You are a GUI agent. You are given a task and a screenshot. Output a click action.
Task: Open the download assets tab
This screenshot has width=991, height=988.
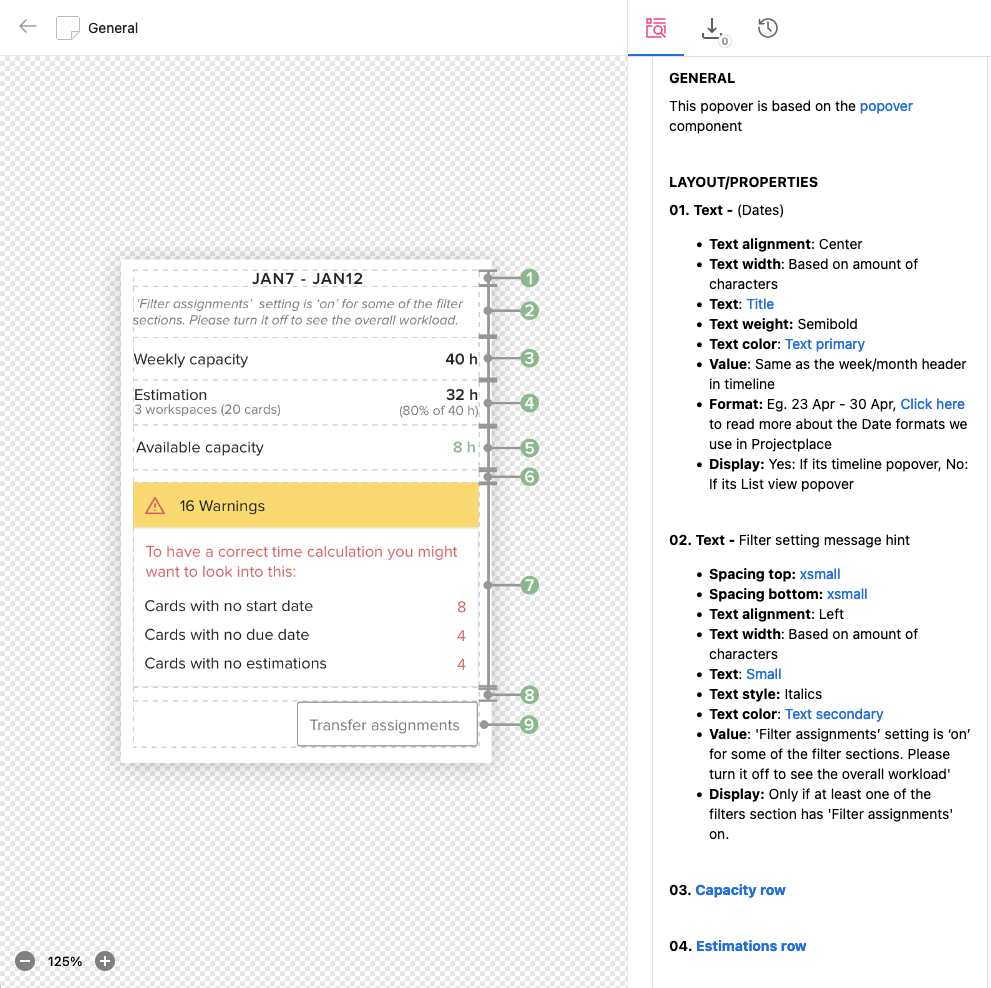712,28
